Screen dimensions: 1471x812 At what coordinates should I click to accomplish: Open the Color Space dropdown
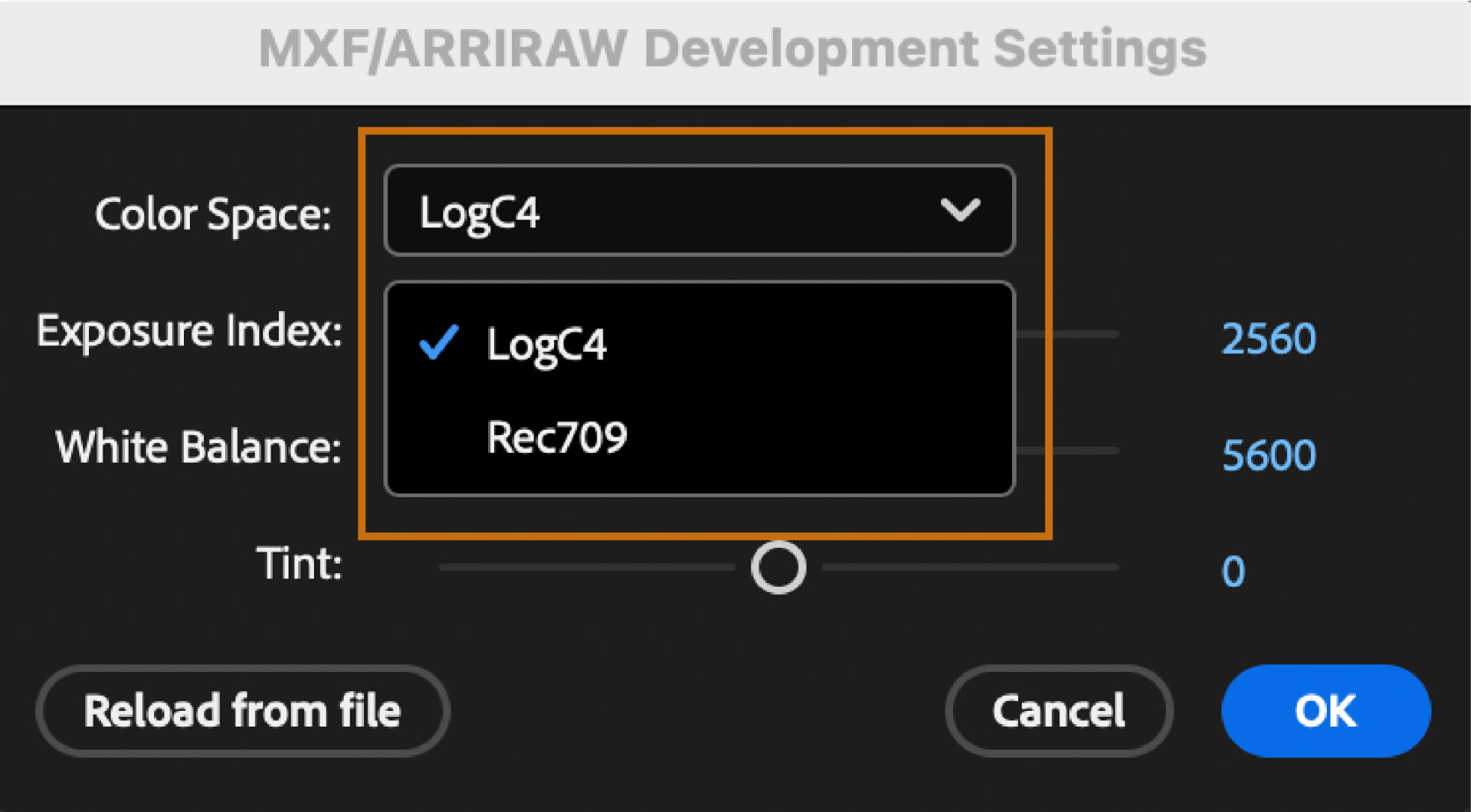click(699, 211)
